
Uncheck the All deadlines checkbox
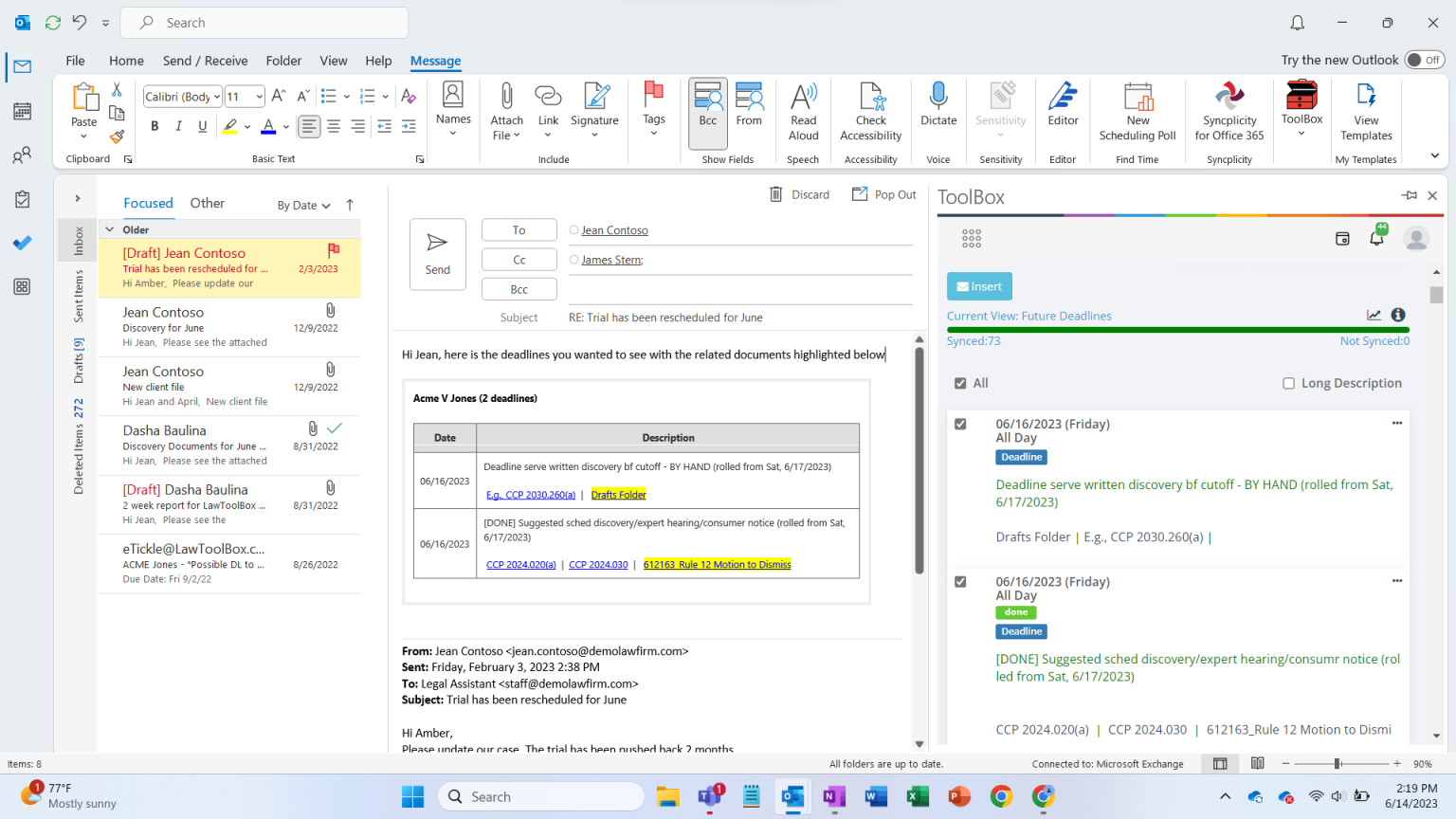tap(960, 383)
